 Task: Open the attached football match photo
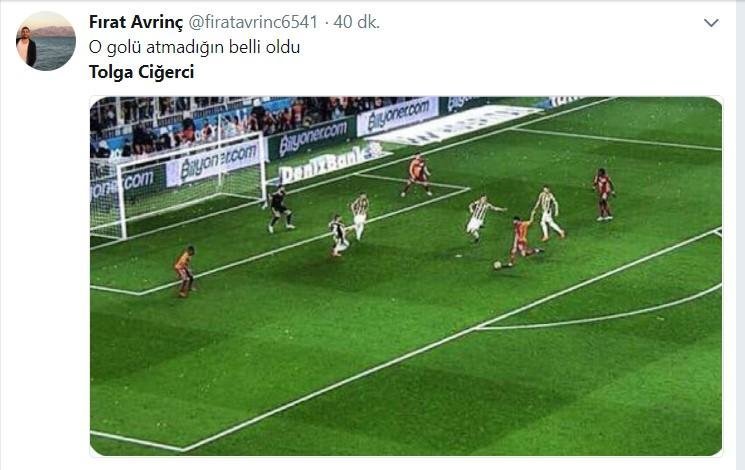406,276
